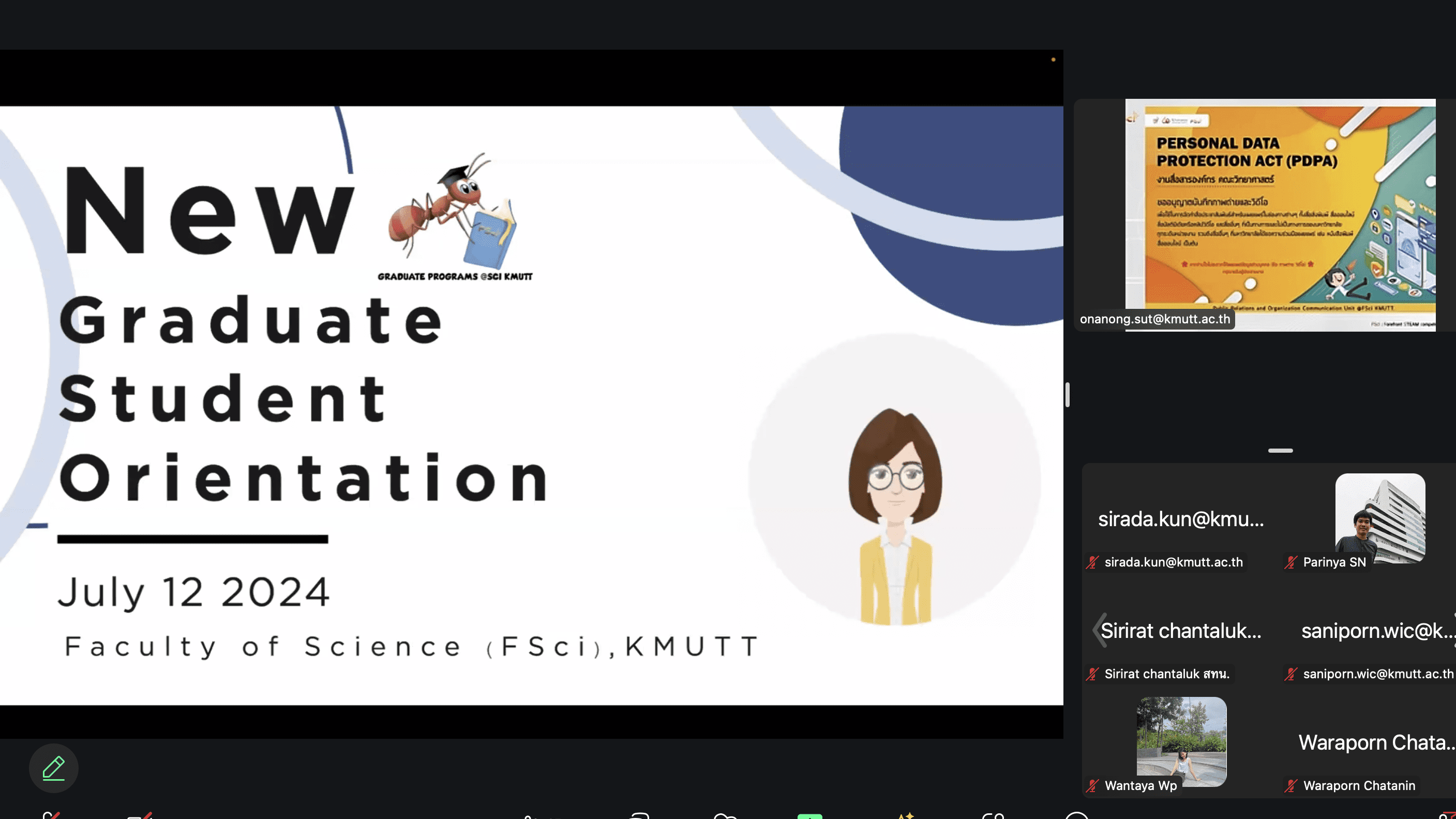Click 'July 12 2024' on the shared slide
Screen dimensions: 1456x819
(x=193, y=592)
